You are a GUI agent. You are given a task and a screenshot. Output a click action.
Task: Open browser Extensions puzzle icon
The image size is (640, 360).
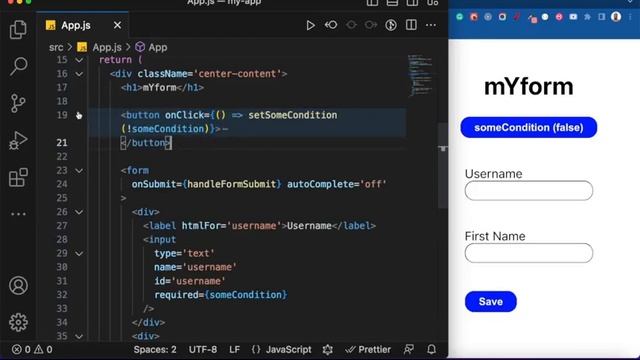pyautogui.click(x=587, y=17)
